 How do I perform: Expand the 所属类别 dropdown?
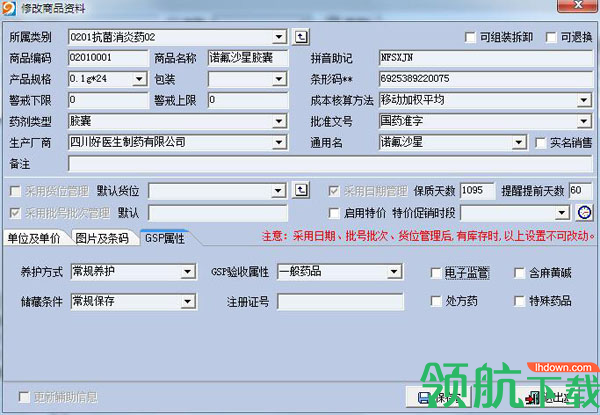pos(279,37)
